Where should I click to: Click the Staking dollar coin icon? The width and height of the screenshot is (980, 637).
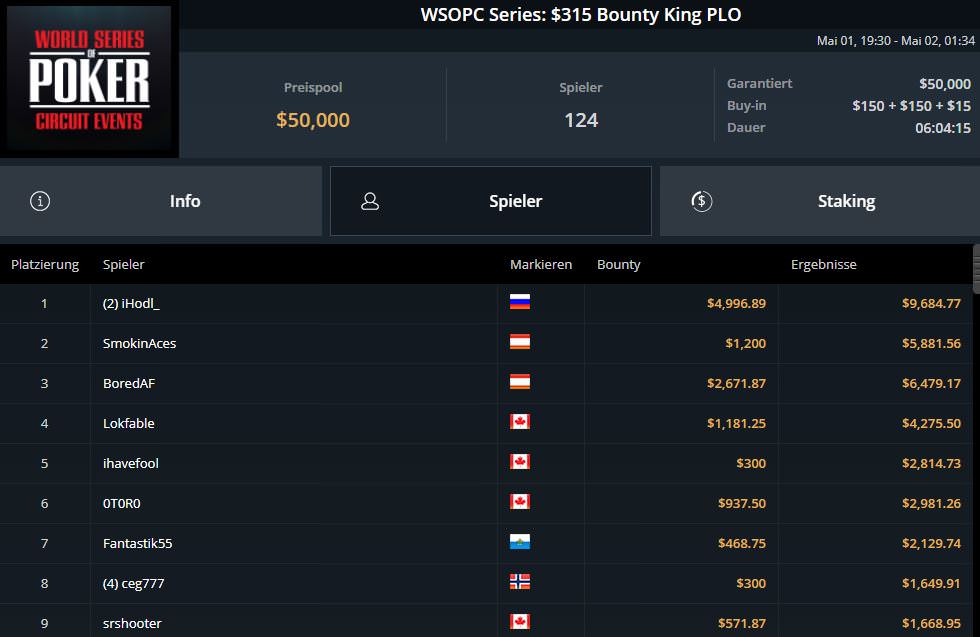(701, 201)
